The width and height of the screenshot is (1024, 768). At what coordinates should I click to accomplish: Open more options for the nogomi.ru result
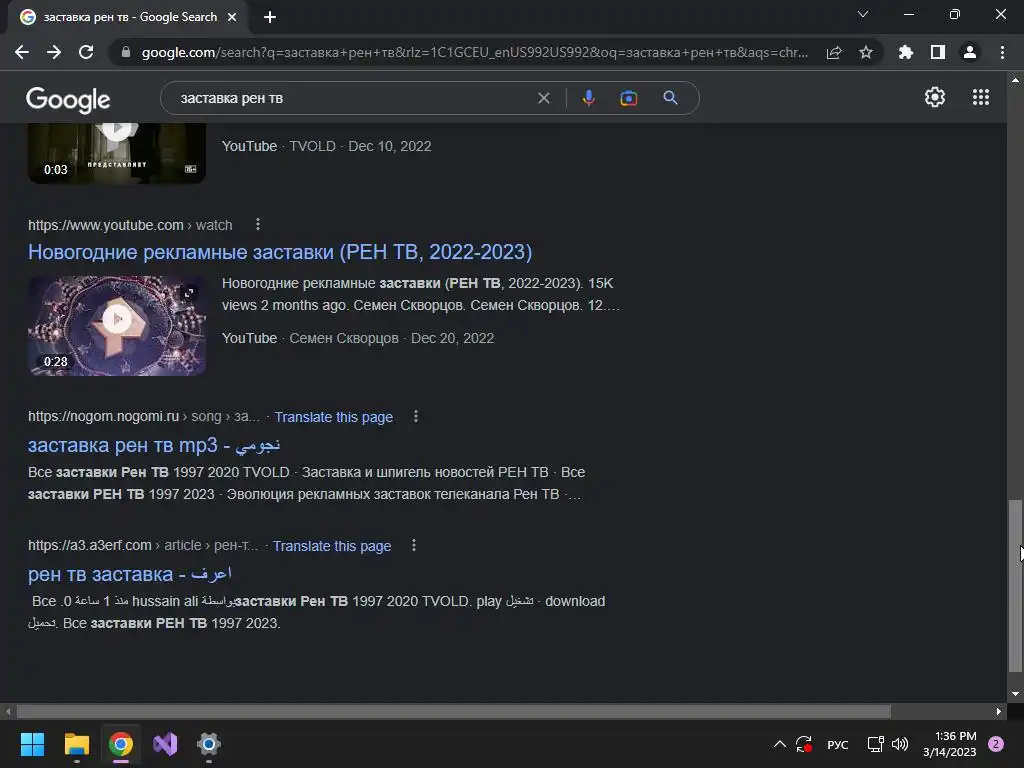pyautogui.click(x=416, y=416)
